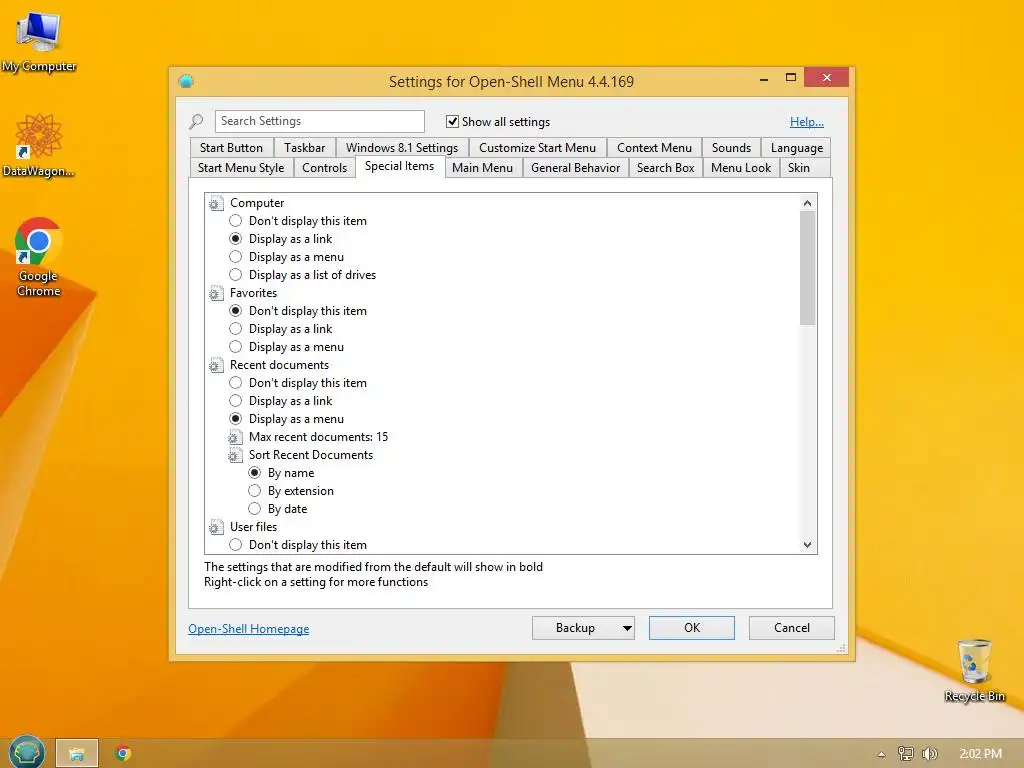1024x768 pixels.
Task: Open the Open-Shell Homepage link
Action: coord(249,629)
